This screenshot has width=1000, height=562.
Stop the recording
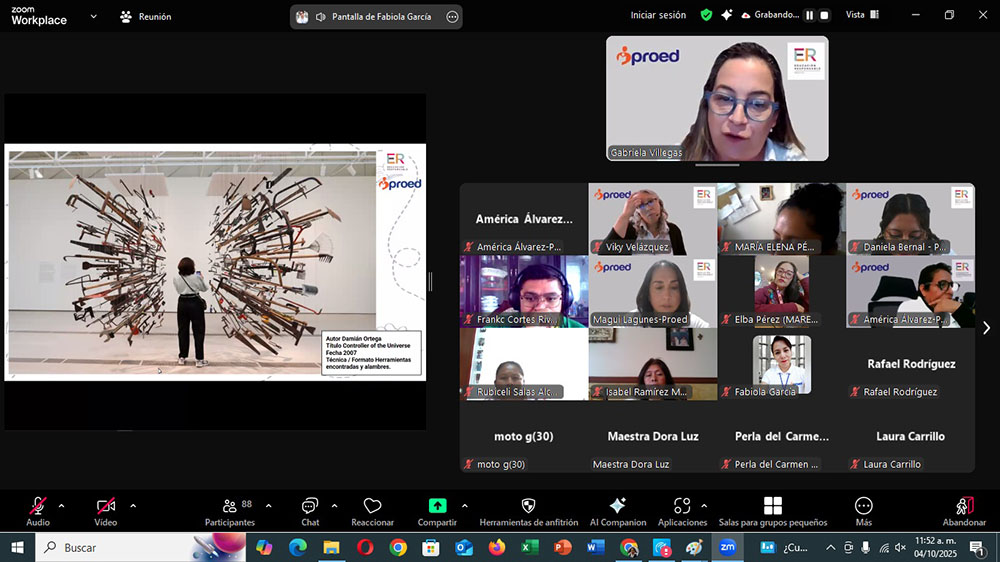825,15
